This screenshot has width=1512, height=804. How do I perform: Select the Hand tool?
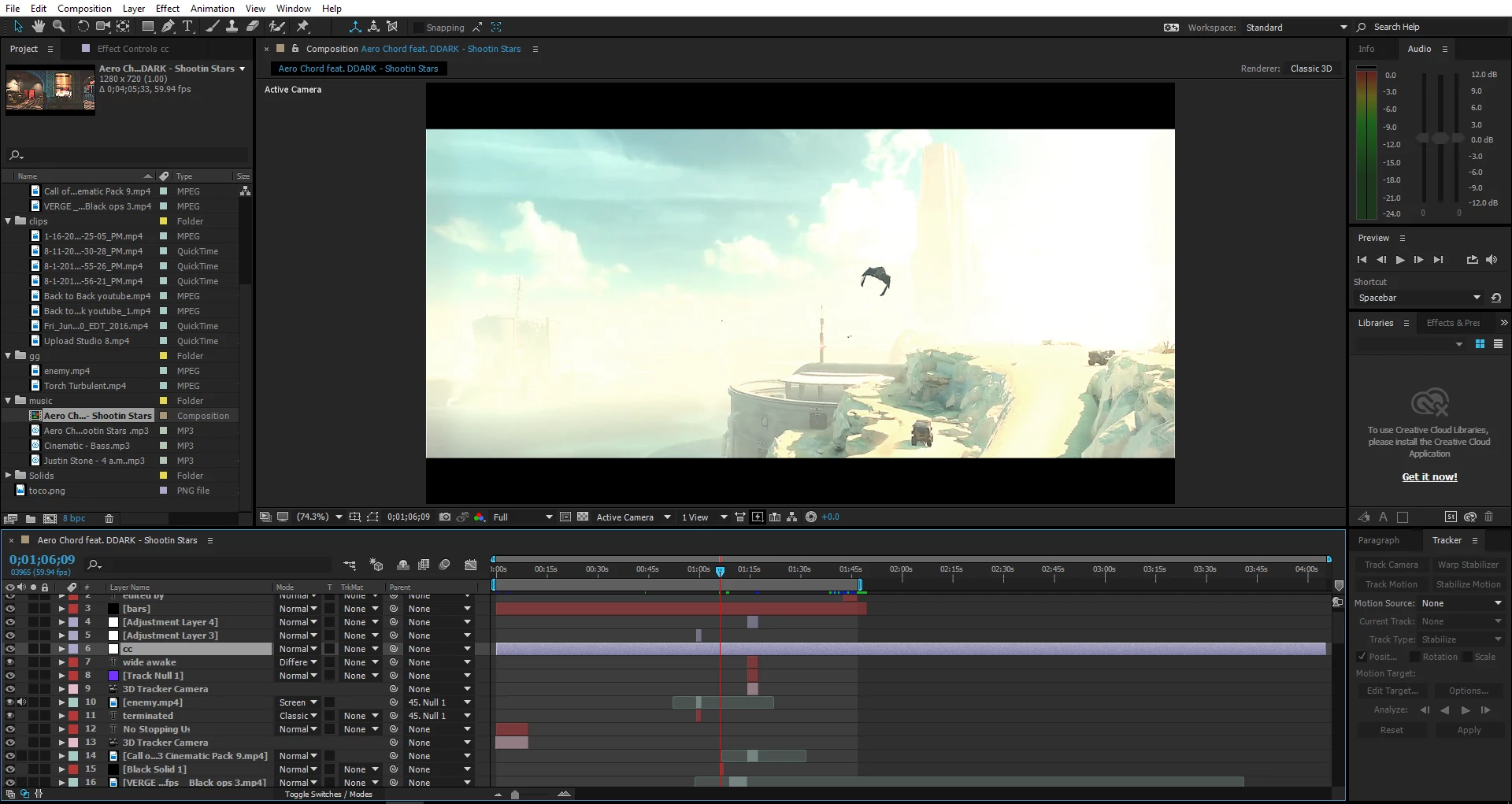[39, 27]
